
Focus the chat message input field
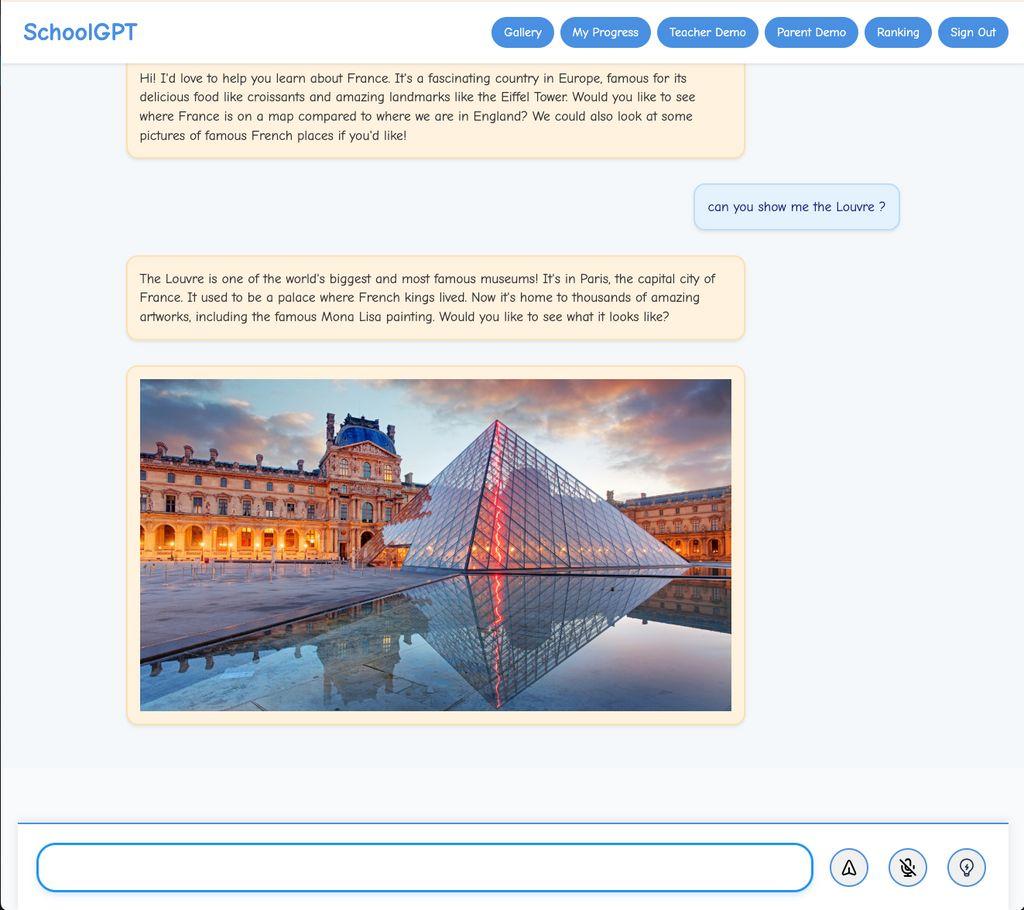coord(424,868)
